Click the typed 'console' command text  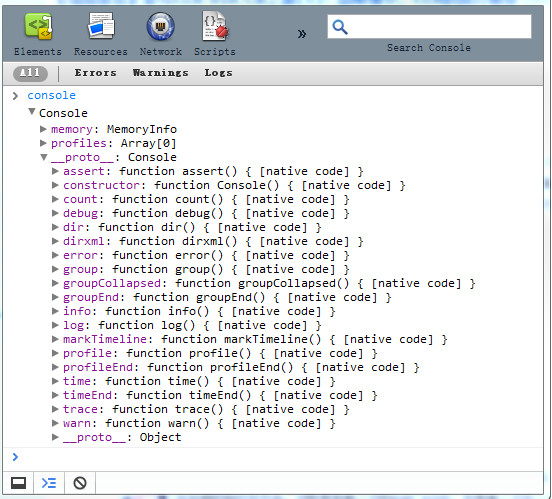click(52, 95)
